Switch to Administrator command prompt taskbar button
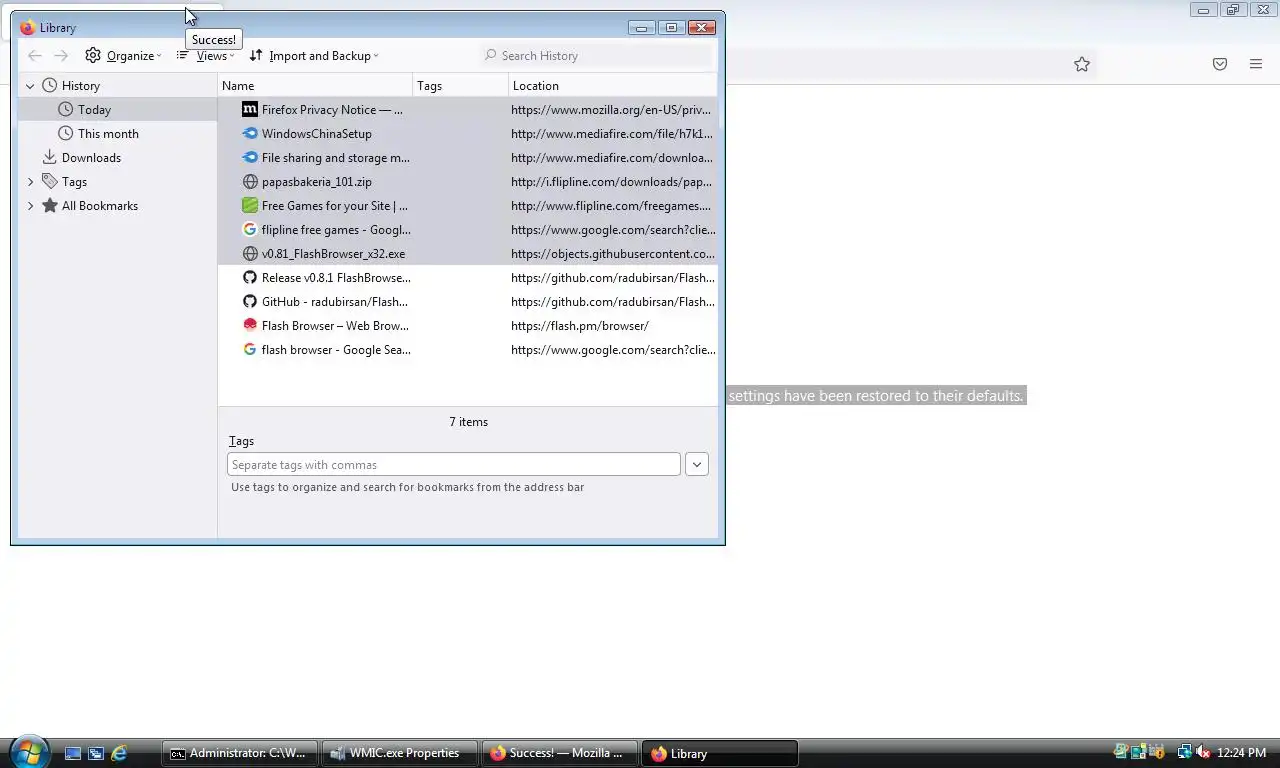The image size is (1280, 768). [240, 753]
